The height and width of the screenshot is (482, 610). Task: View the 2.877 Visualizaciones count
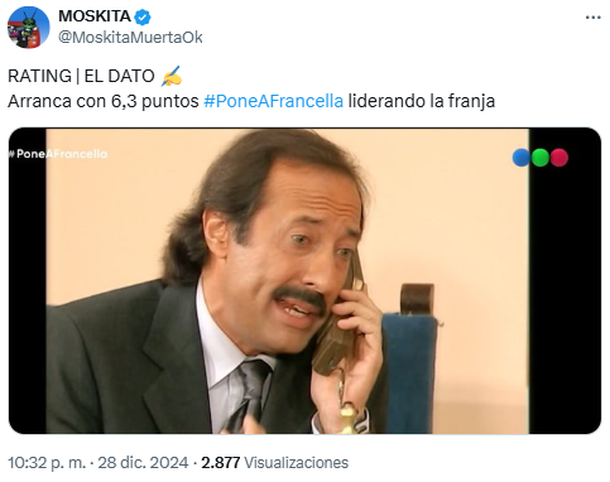(275, 463)
